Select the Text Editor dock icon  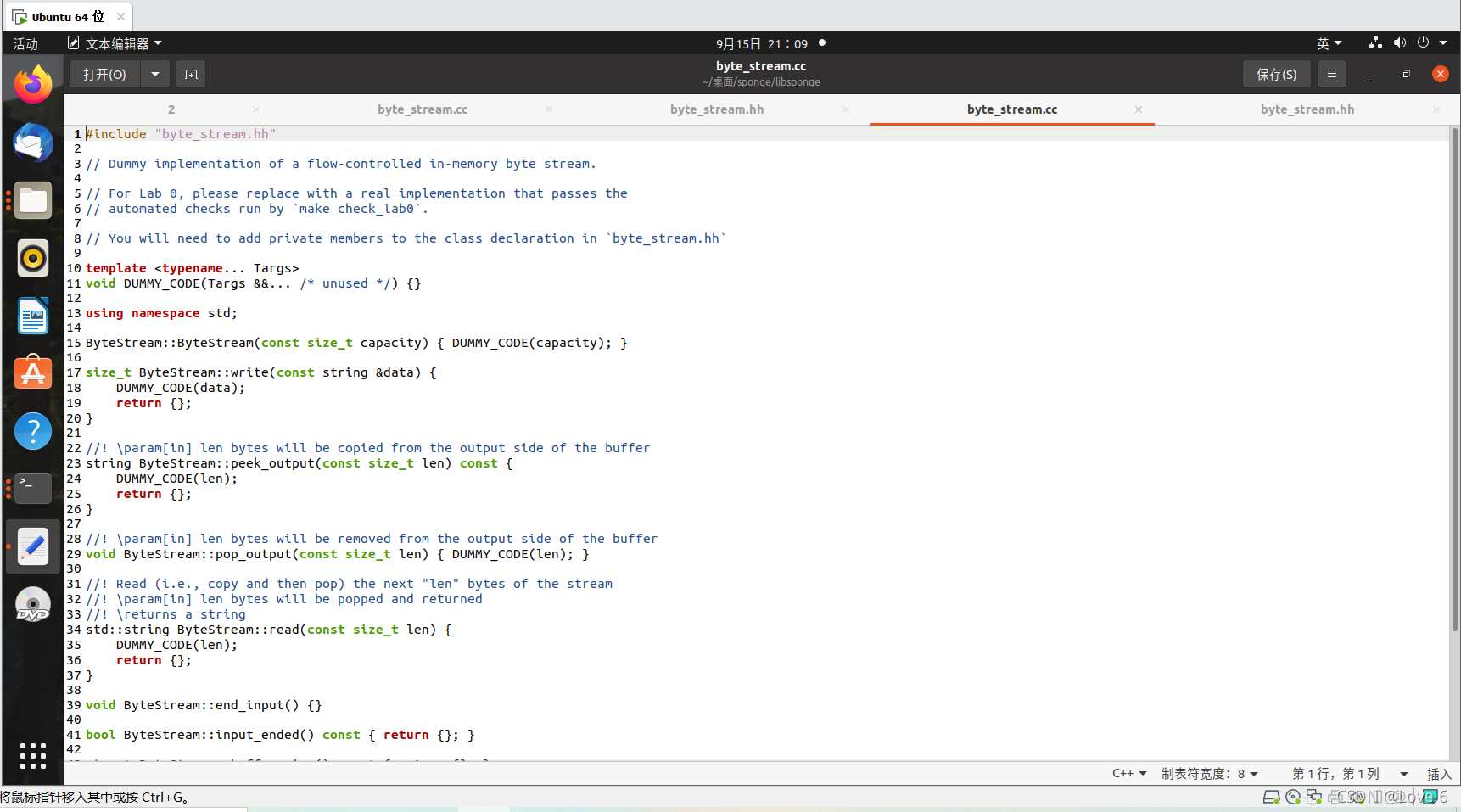click(33, 546)
